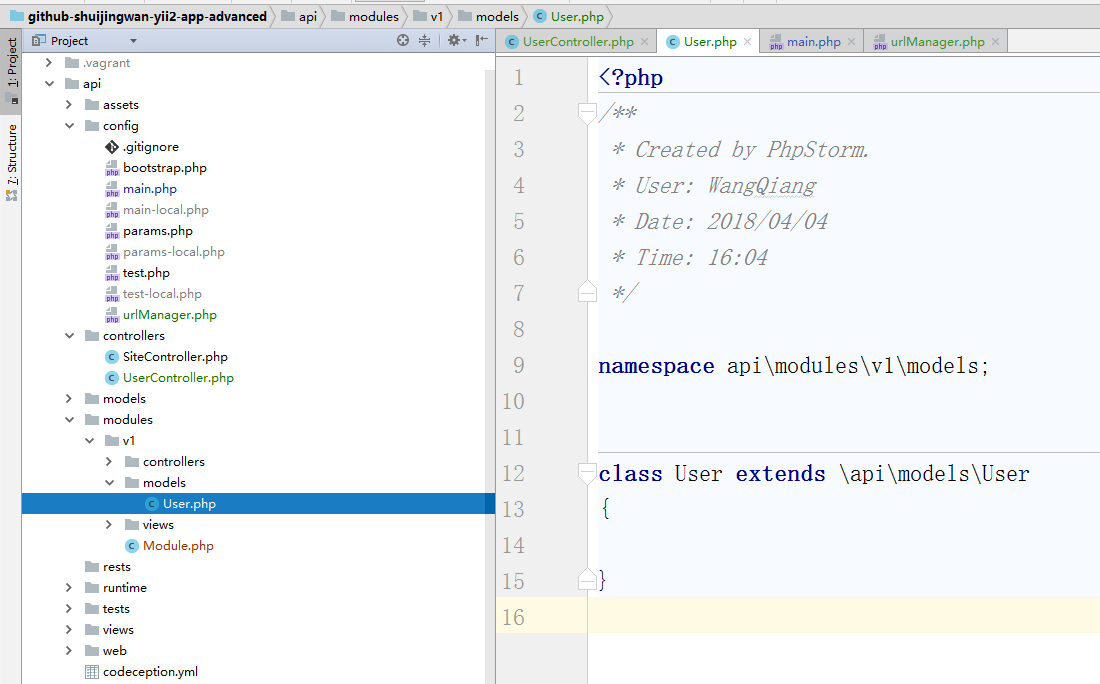This screenshot has height=684, width=1100.
Task: Switch to the UserController.php tab
Action: pos(577,42)
